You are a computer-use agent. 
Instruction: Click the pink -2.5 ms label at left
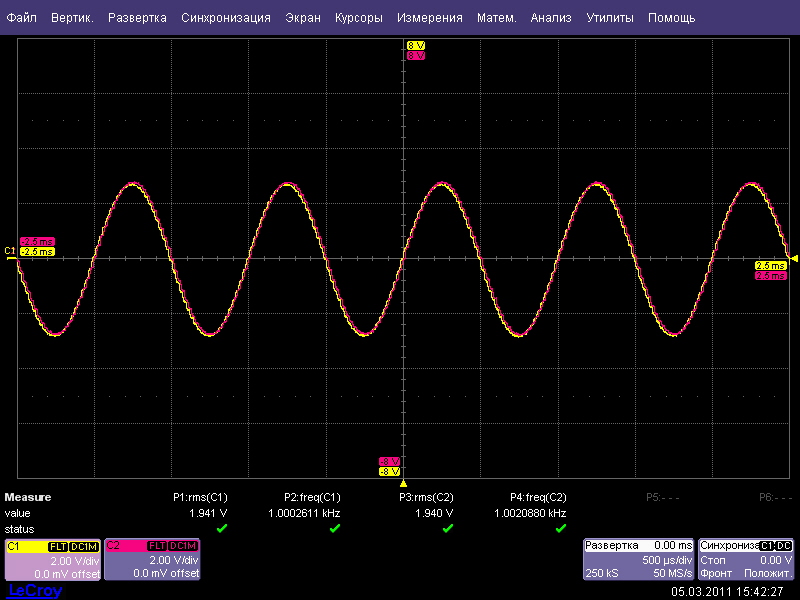point(37,241)
